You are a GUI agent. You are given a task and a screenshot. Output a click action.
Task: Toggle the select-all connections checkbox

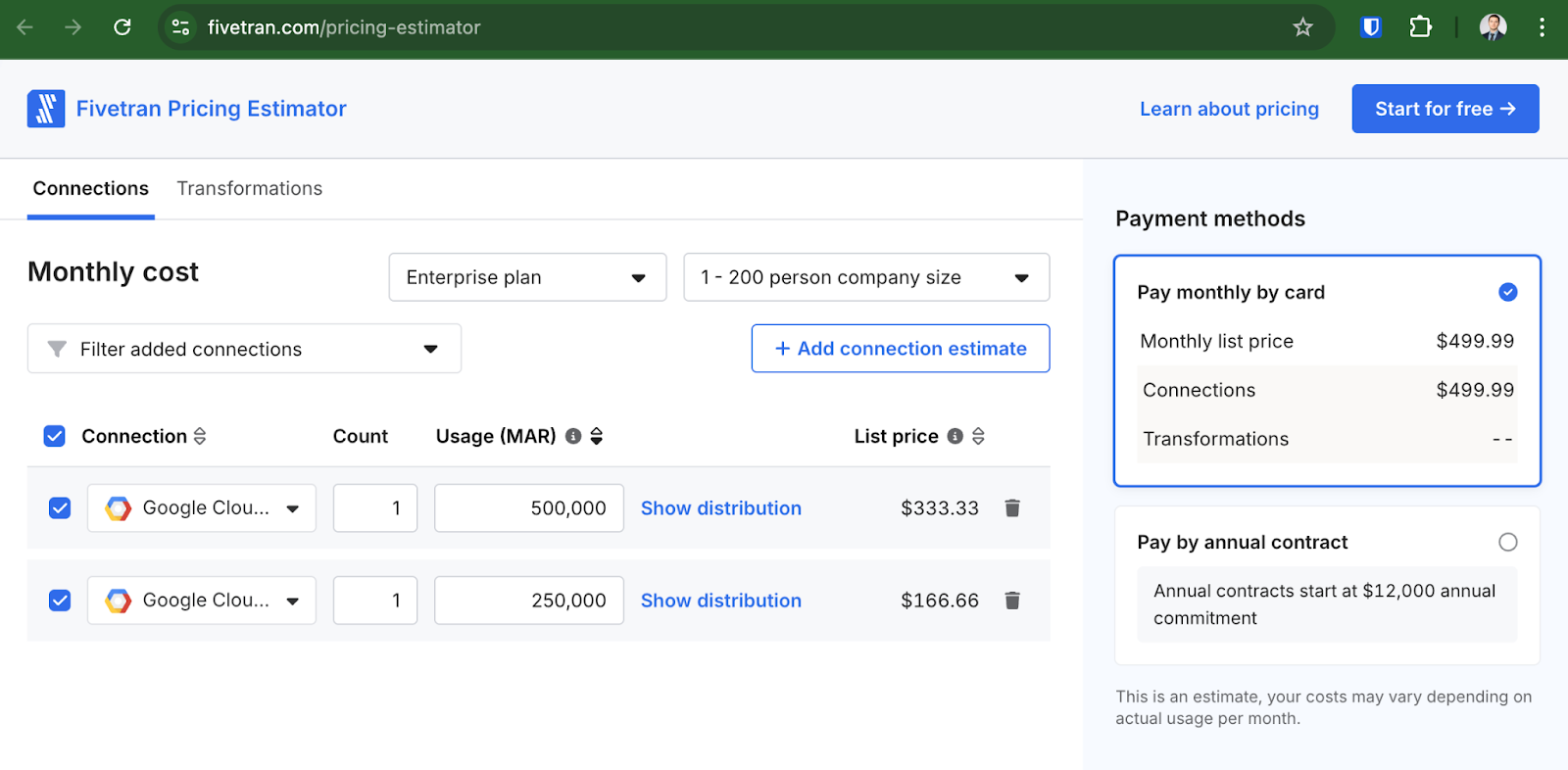tap(55, 436)
